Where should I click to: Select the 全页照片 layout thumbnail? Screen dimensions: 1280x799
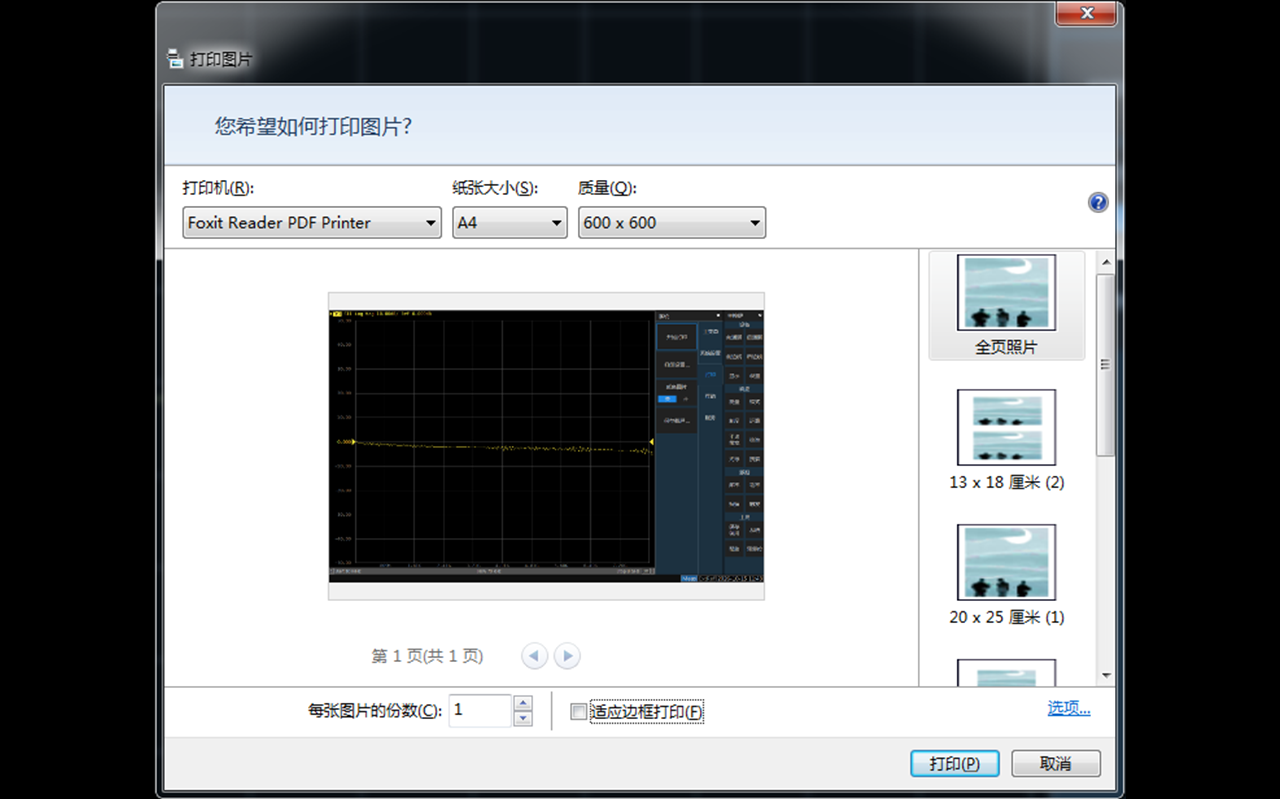tap(1006, 305)
